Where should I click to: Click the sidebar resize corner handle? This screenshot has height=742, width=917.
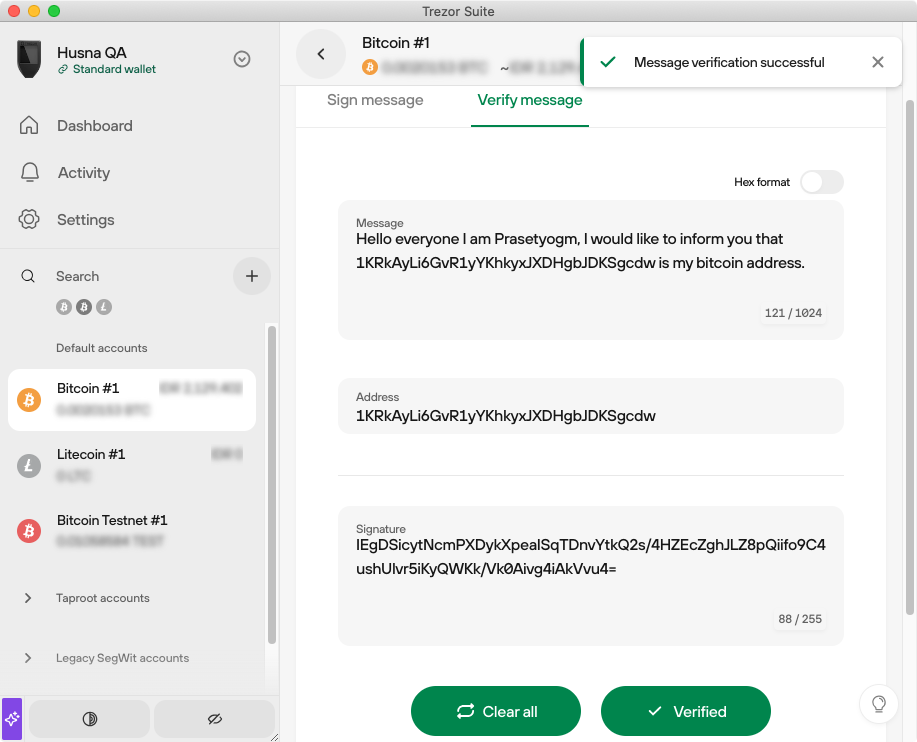pos(274,737)
